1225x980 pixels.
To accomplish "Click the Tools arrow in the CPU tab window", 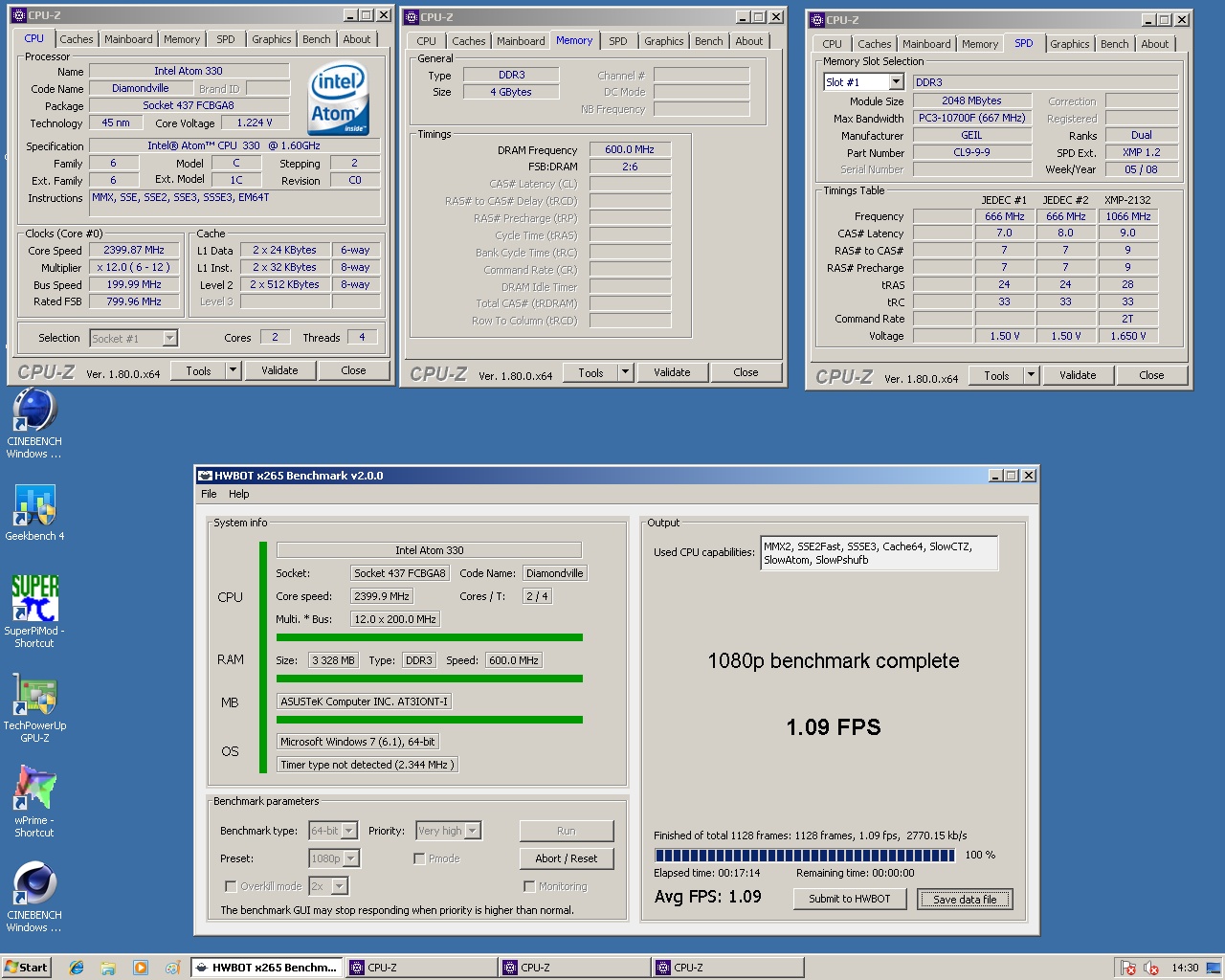I will 233,370.
